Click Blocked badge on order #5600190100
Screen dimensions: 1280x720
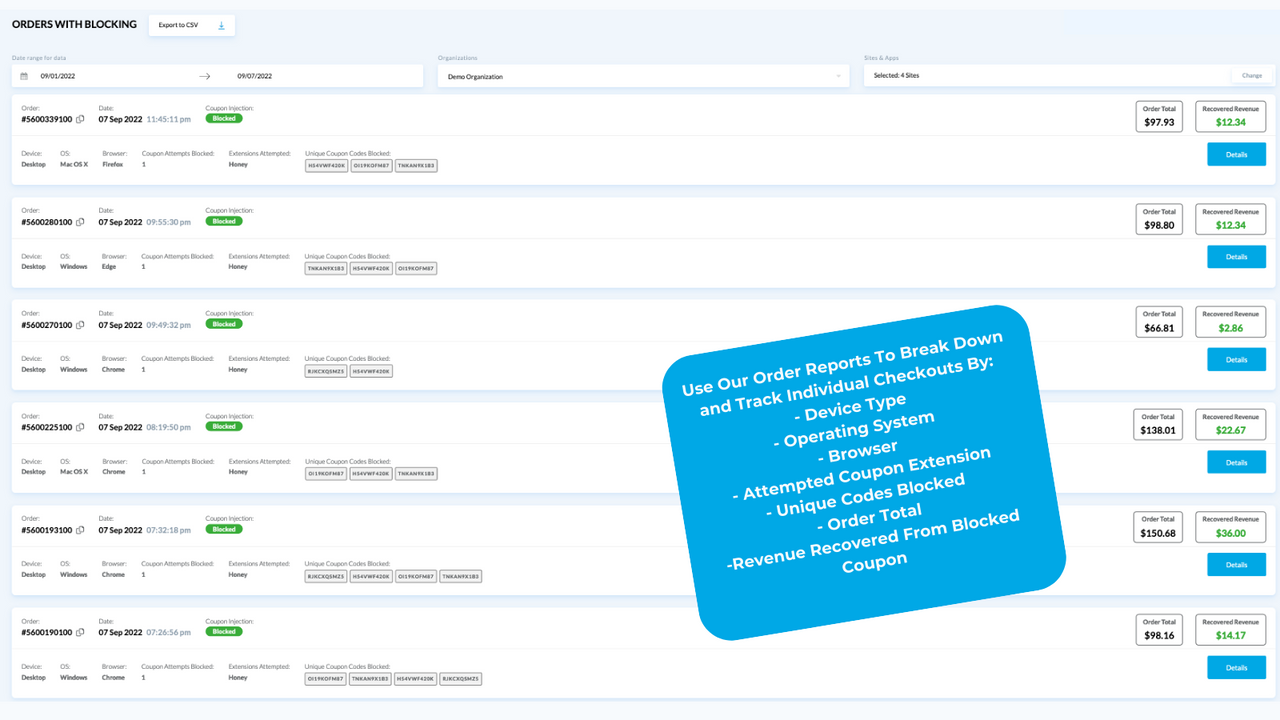click(x=224, y=632)
